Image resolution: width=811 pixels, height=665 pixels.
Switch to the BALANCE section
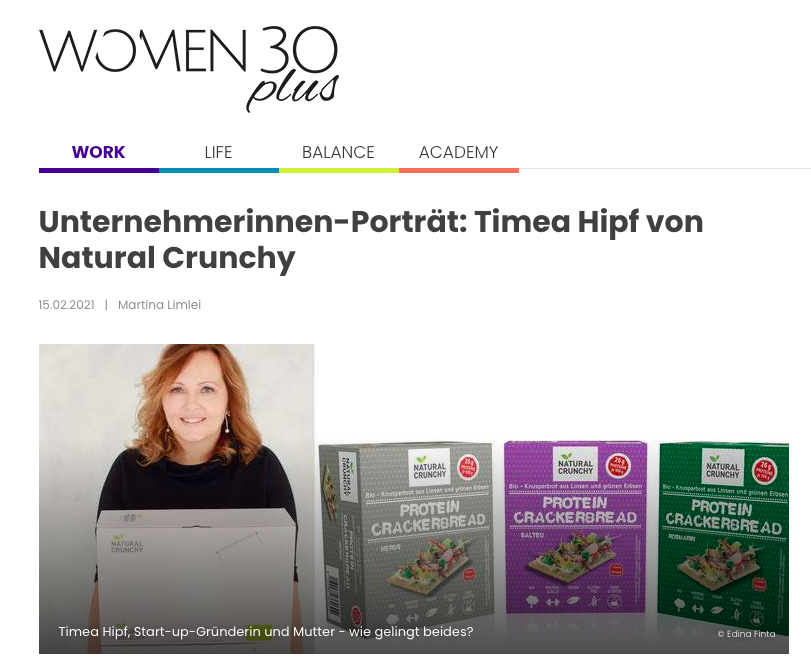point(338,152)
